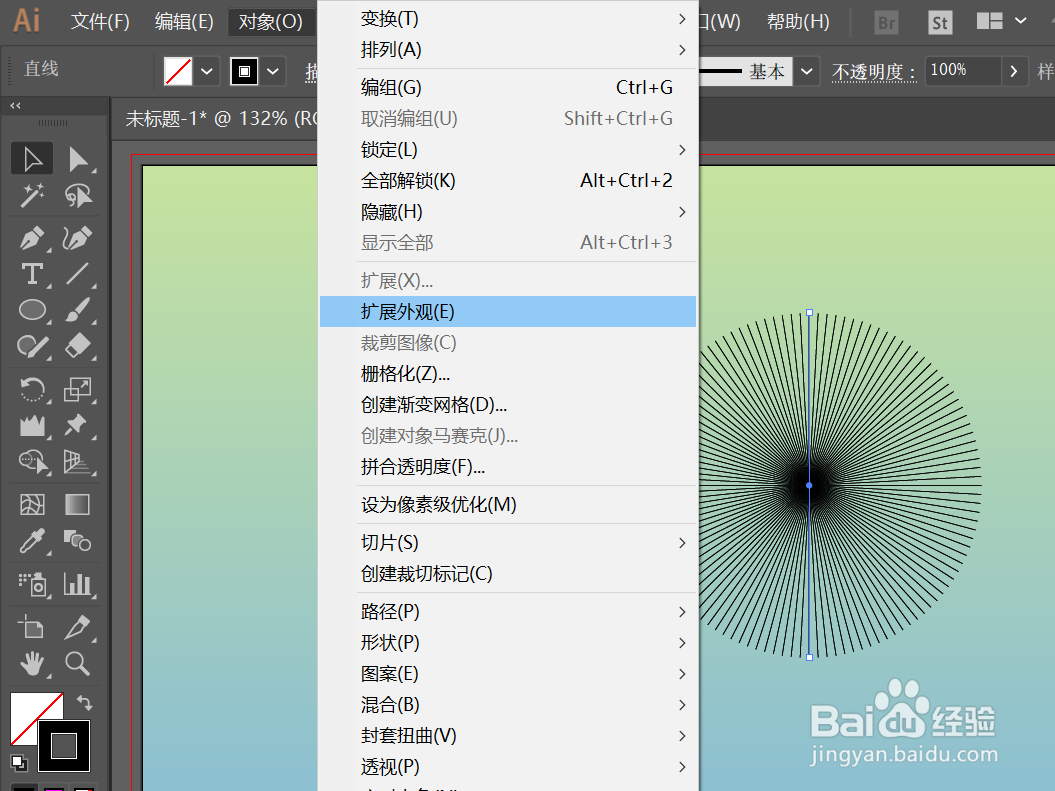The image size is (1055, 791).
Task: Select the Perspective Grid tool
Action: [78, 461]
